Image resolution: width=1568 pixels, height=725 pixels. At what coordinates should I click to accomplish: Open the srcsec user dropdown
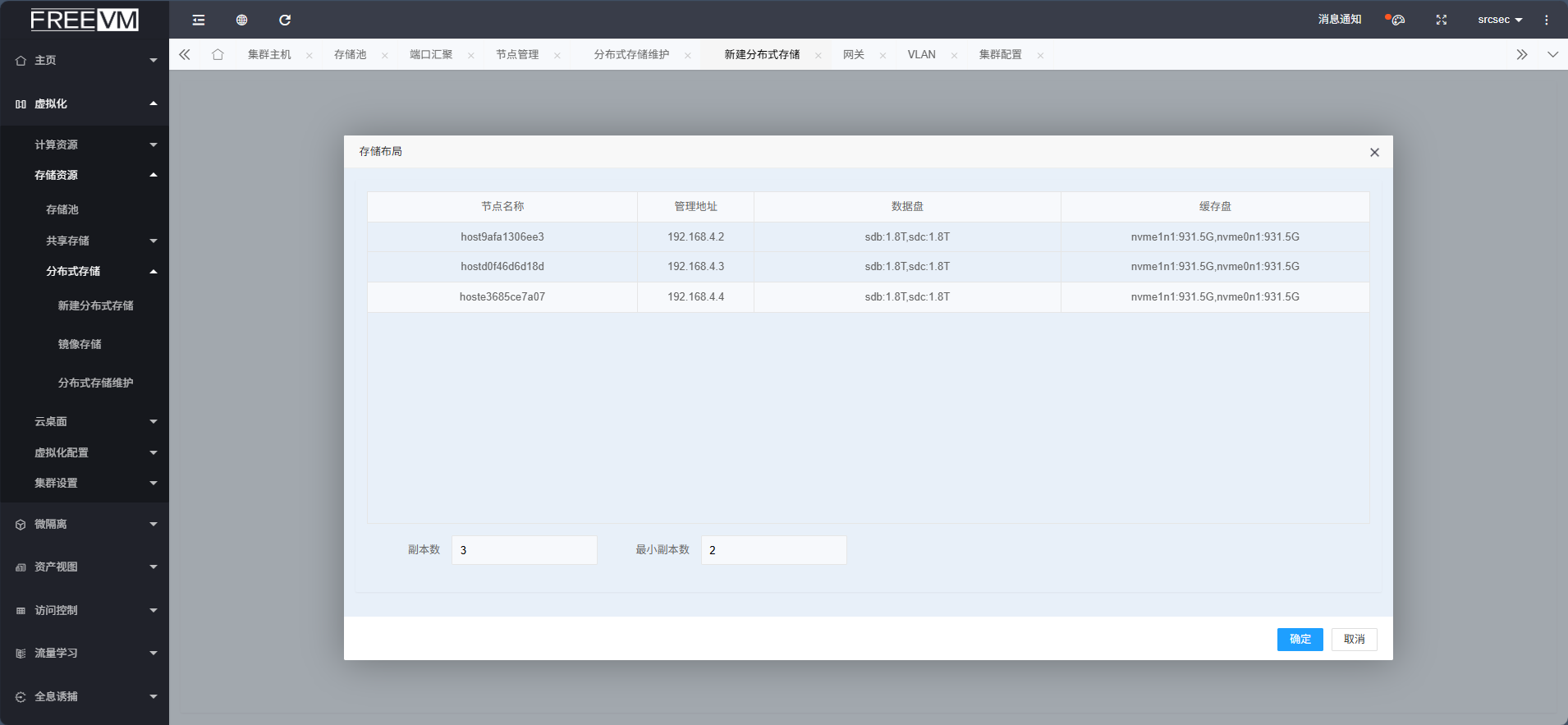click(1499, 20)
